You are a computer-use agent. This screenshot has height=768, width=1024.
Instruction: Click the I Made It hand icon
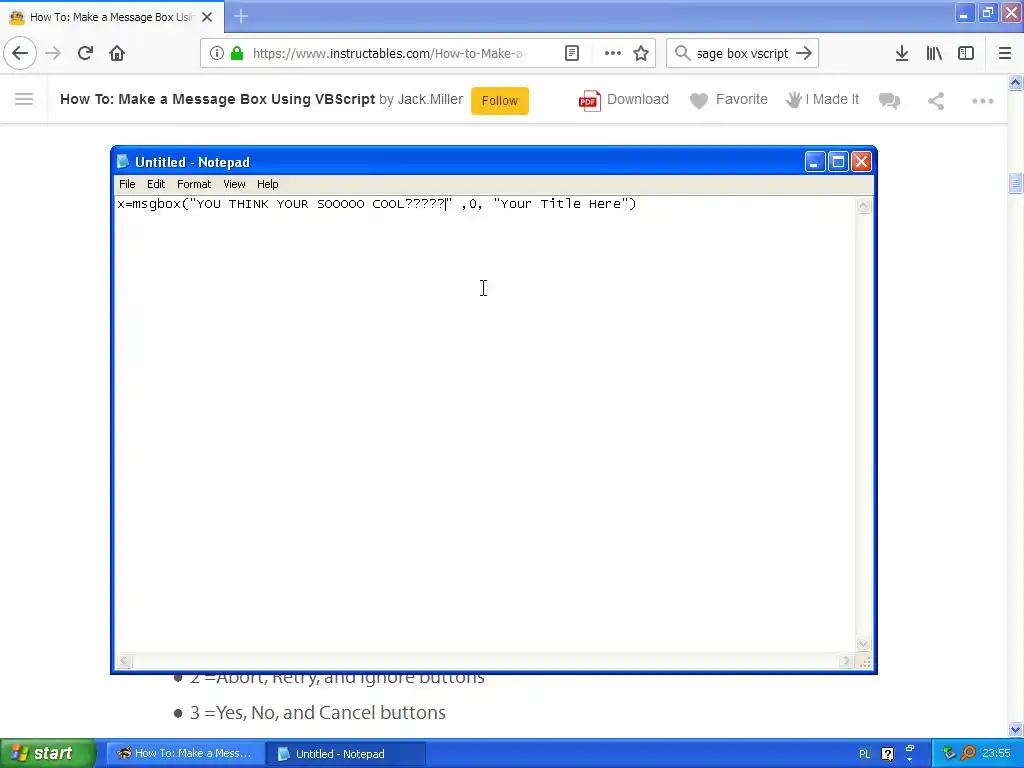(x=793, y=100)
